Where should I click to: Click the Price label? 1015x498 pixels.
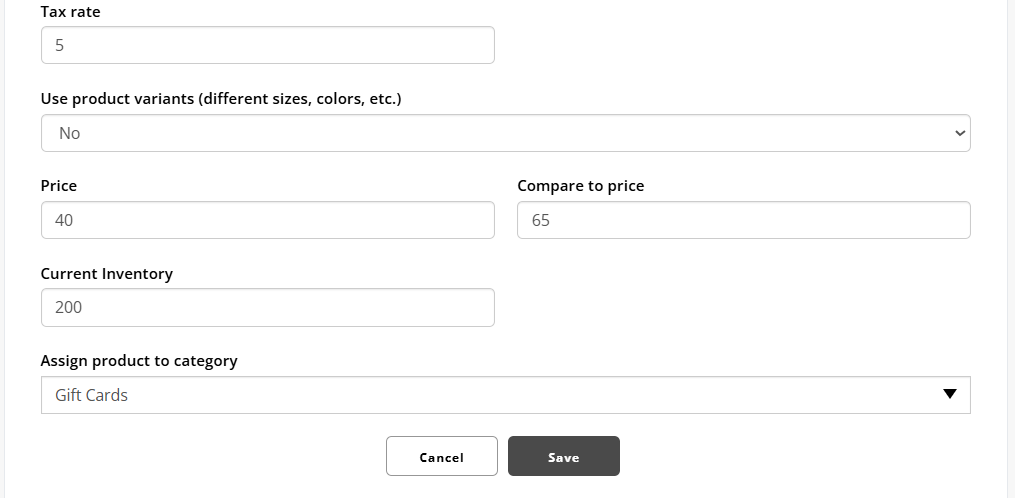(59, 186)
